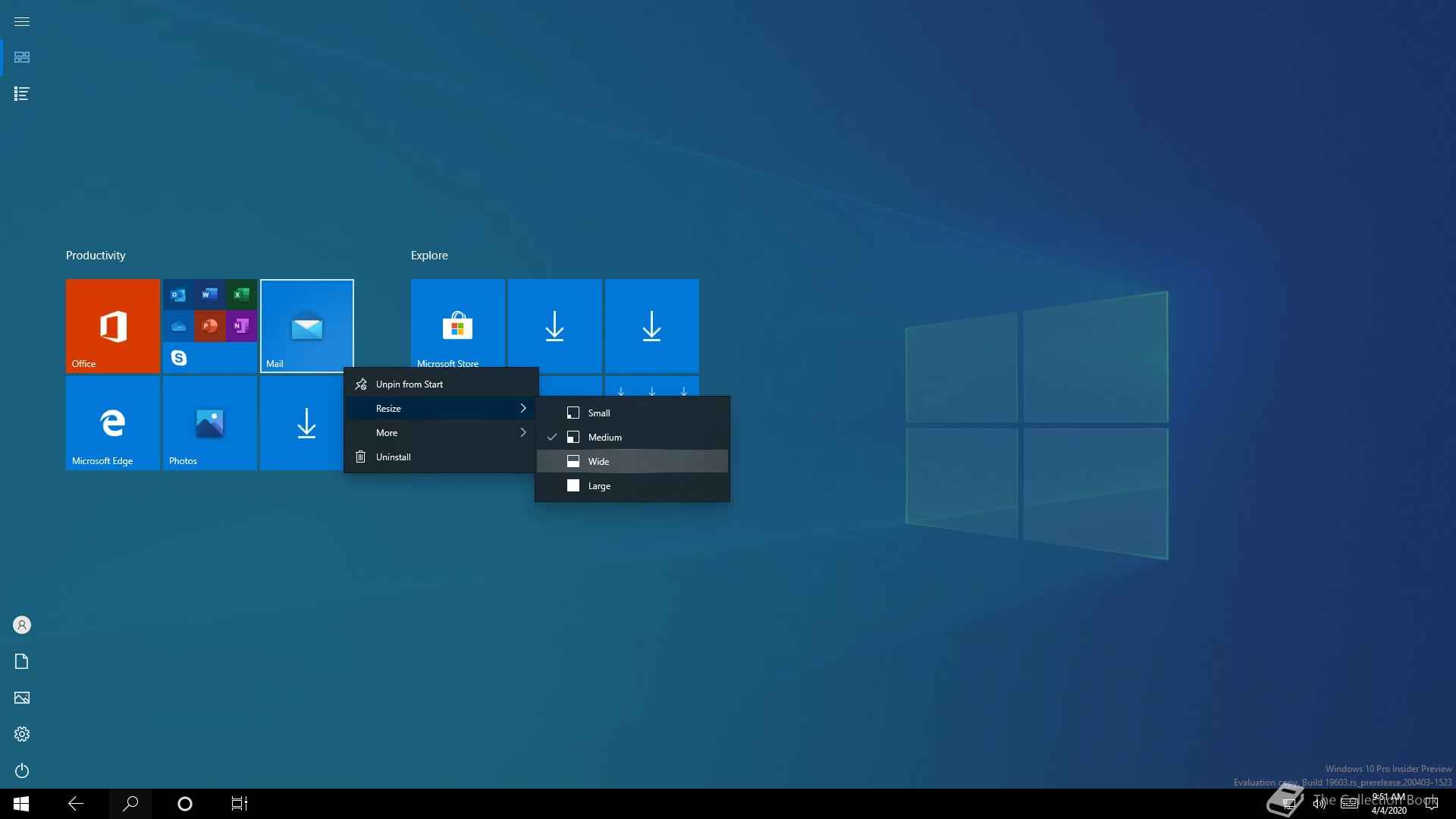Open Cortana from the taskbar
The height and width of the screenshot is (819, 1456).
coord(185,804)
